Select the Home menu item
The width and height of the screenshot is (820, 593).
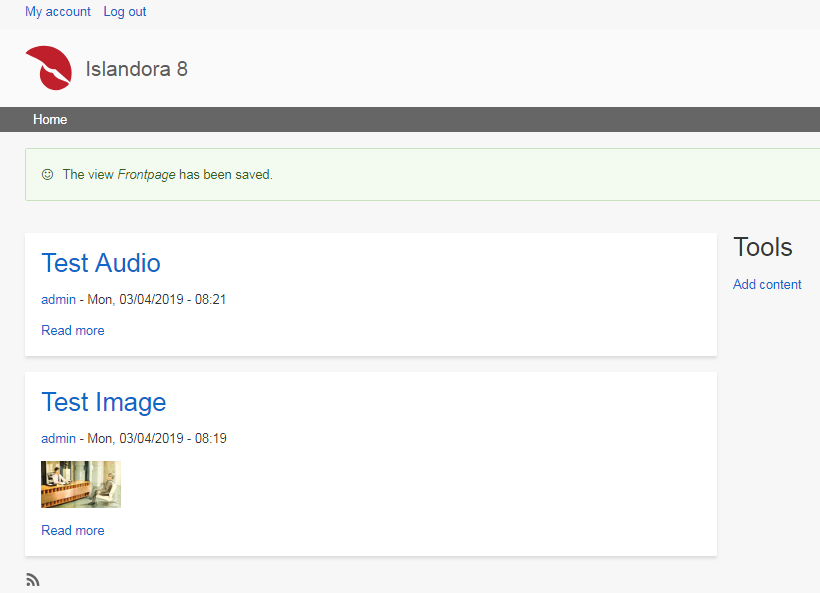[x=50, y=119]
